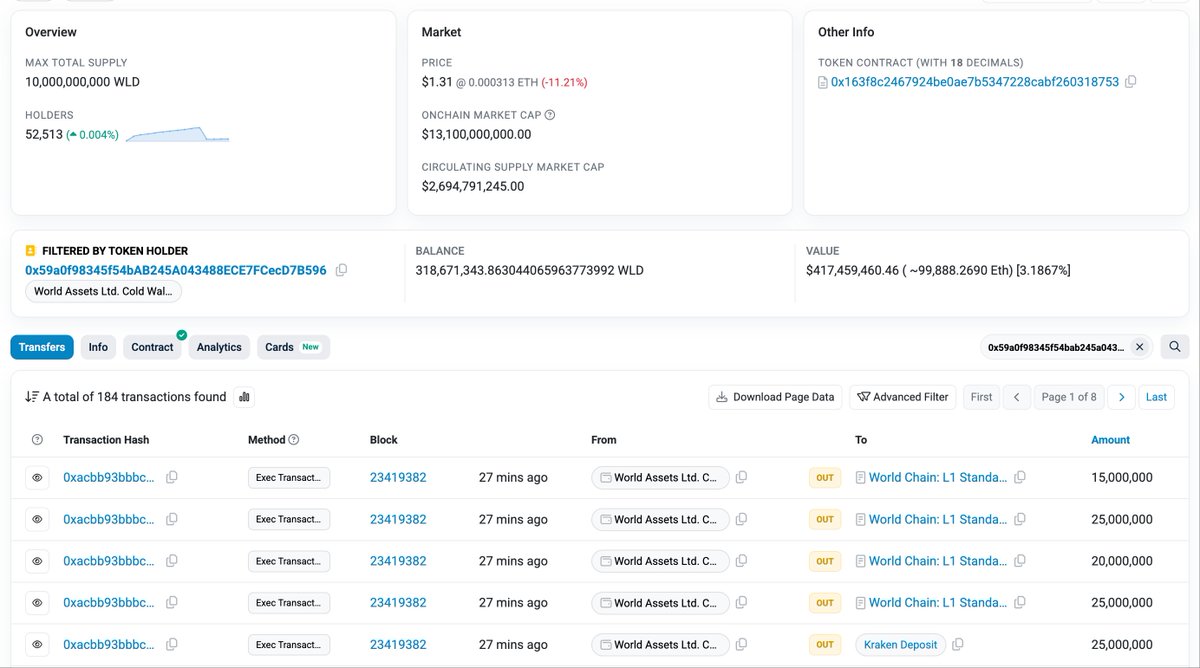Viewport: 1200px width, 668px height.
Task: Click Download Page Data button
Action: pyautogui.click(x=775, y=397)
